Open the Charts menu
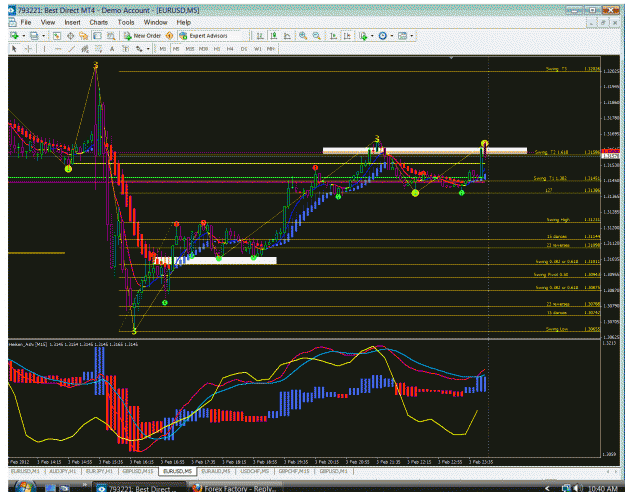This screenshot has height=492, width=625. 98,23
